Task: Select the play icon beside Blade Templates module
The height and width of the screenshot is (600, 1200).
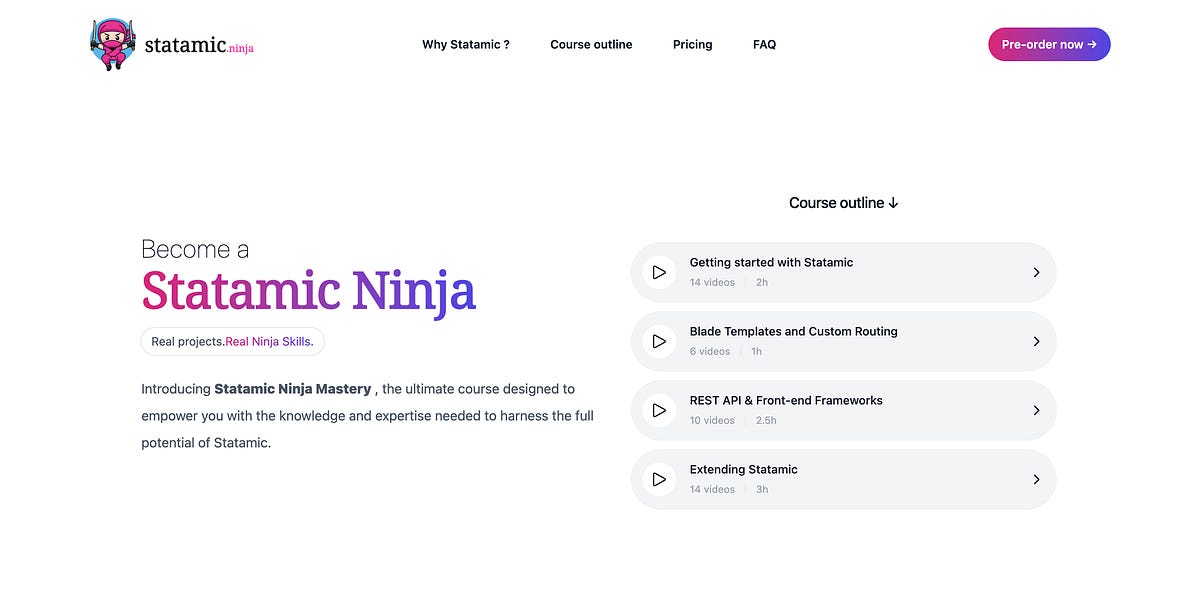Action: point(658,341)
